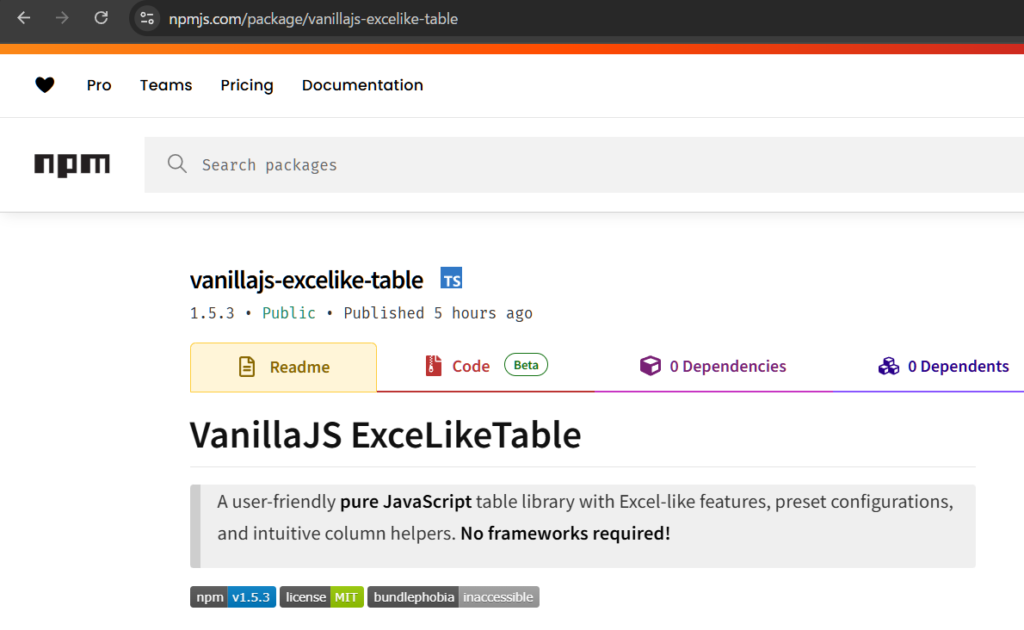The image size is (1024, 630).
Task: Click the Readme document icon
Action: click(247, 367)
